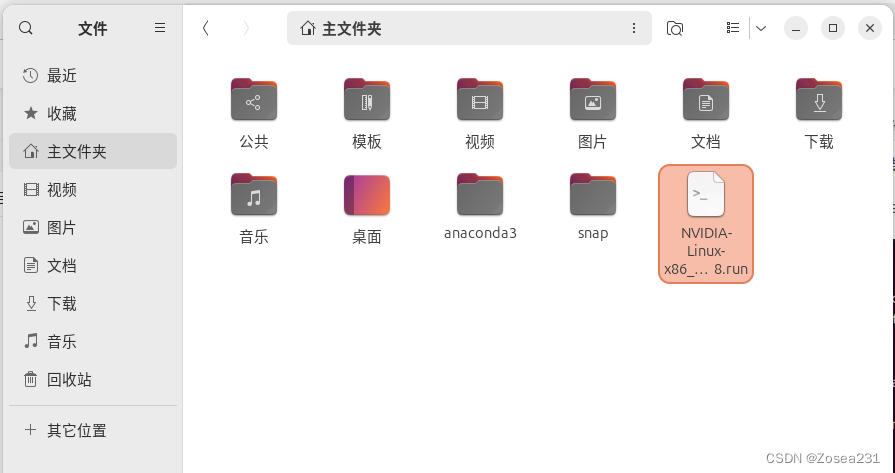This screenshot has width=895, height=473.
Task: Click the search icon in the sidebar header
Action: (26, 29)
